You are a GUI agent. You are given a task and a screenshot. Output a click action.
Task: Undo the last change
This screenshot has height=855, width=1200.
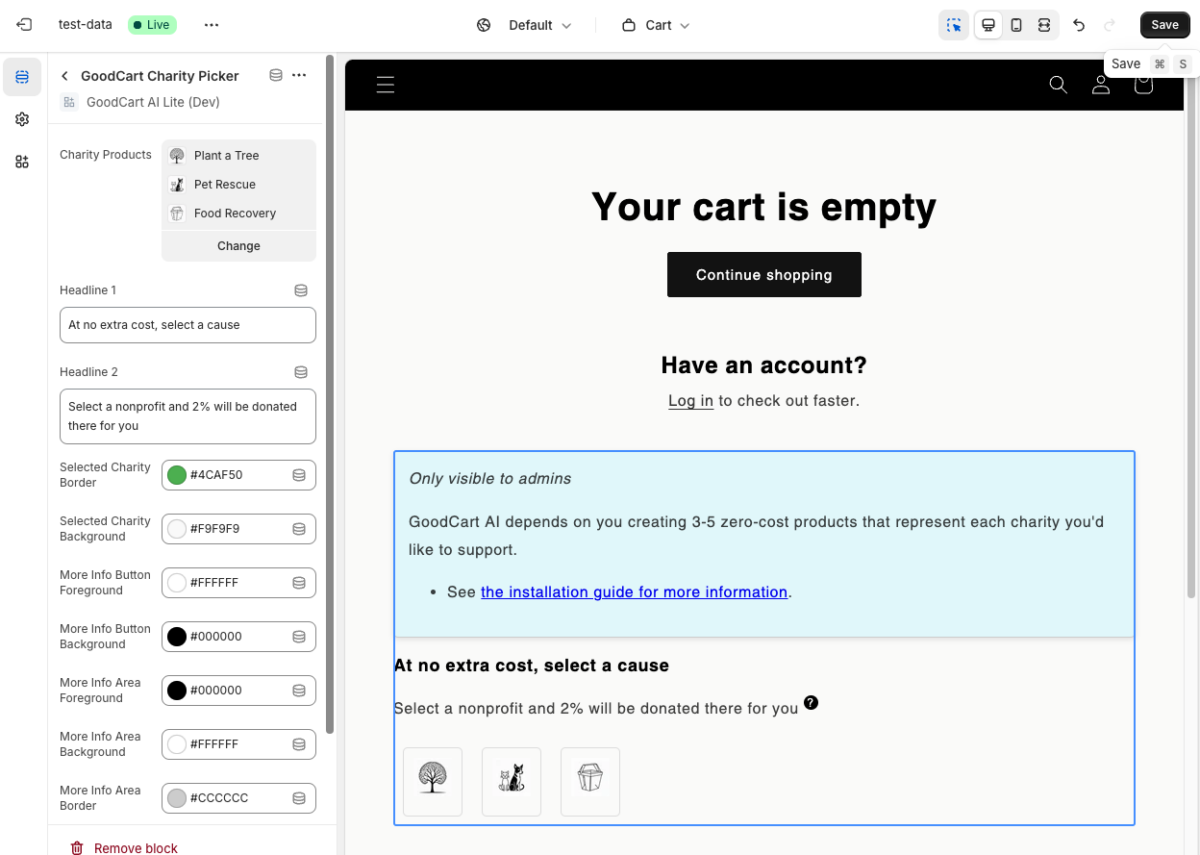click(x=1079, y=24)
